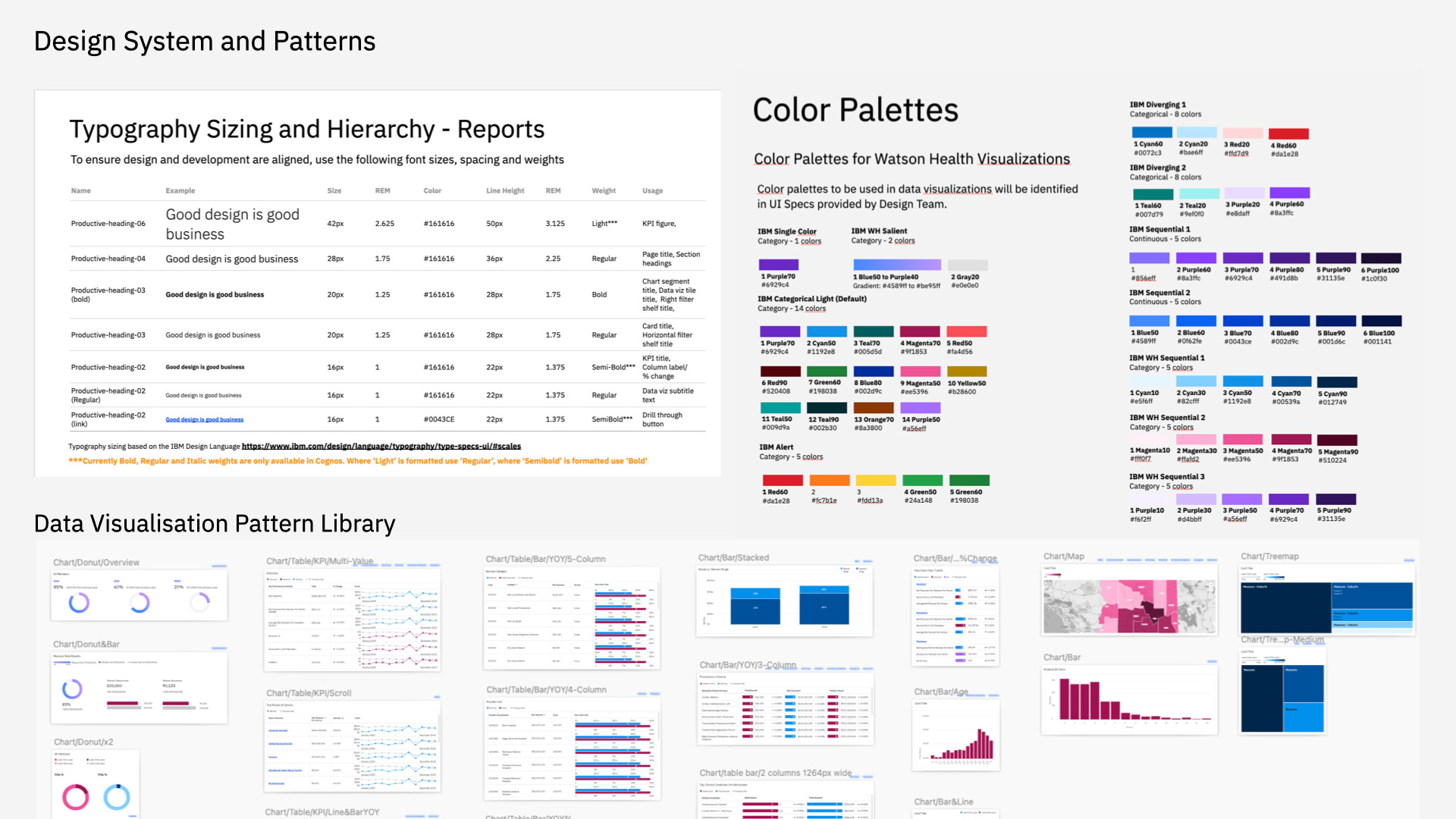The height and width of the screenshot is (819, 1456).
Task: Select the Chart/Bar/...%Change thumbnail
Action: [x=955, y=616]
